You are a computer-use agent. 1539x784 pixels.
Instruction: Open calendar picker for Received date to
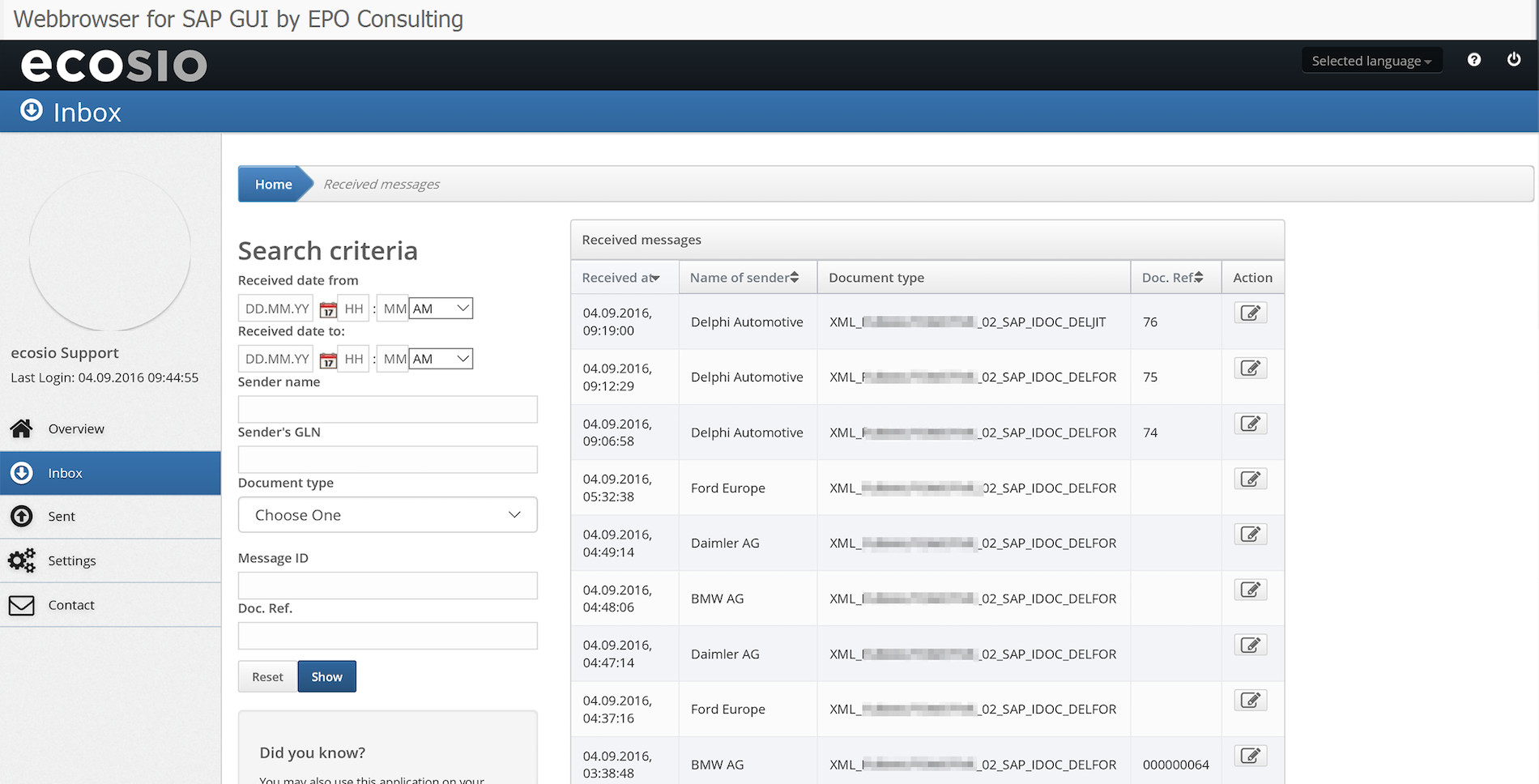click(x=328, y=360)
